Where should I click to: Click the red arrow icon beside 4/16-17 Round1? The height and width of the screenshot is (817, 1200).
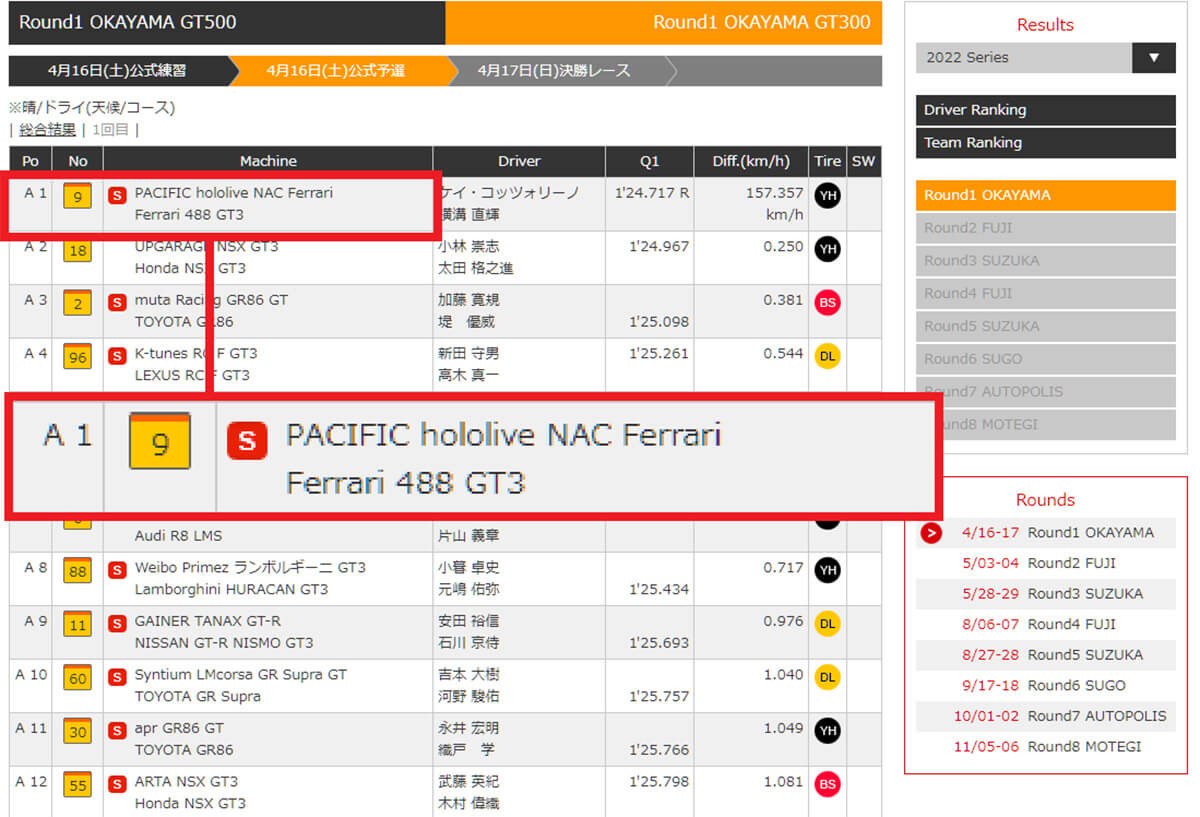[x=931, y=533]
